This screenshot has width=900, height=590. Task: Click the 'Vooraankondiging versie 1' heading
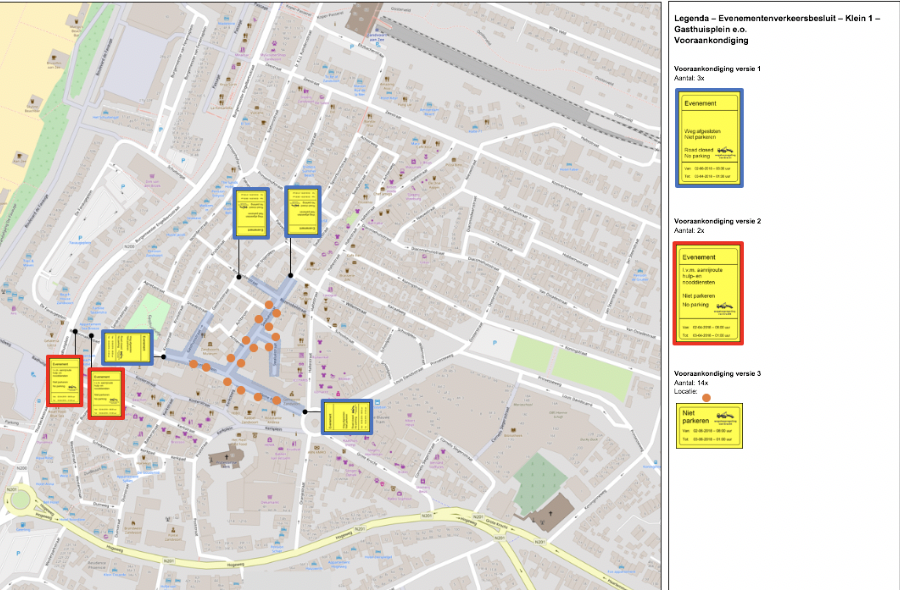tap(717, 68)
